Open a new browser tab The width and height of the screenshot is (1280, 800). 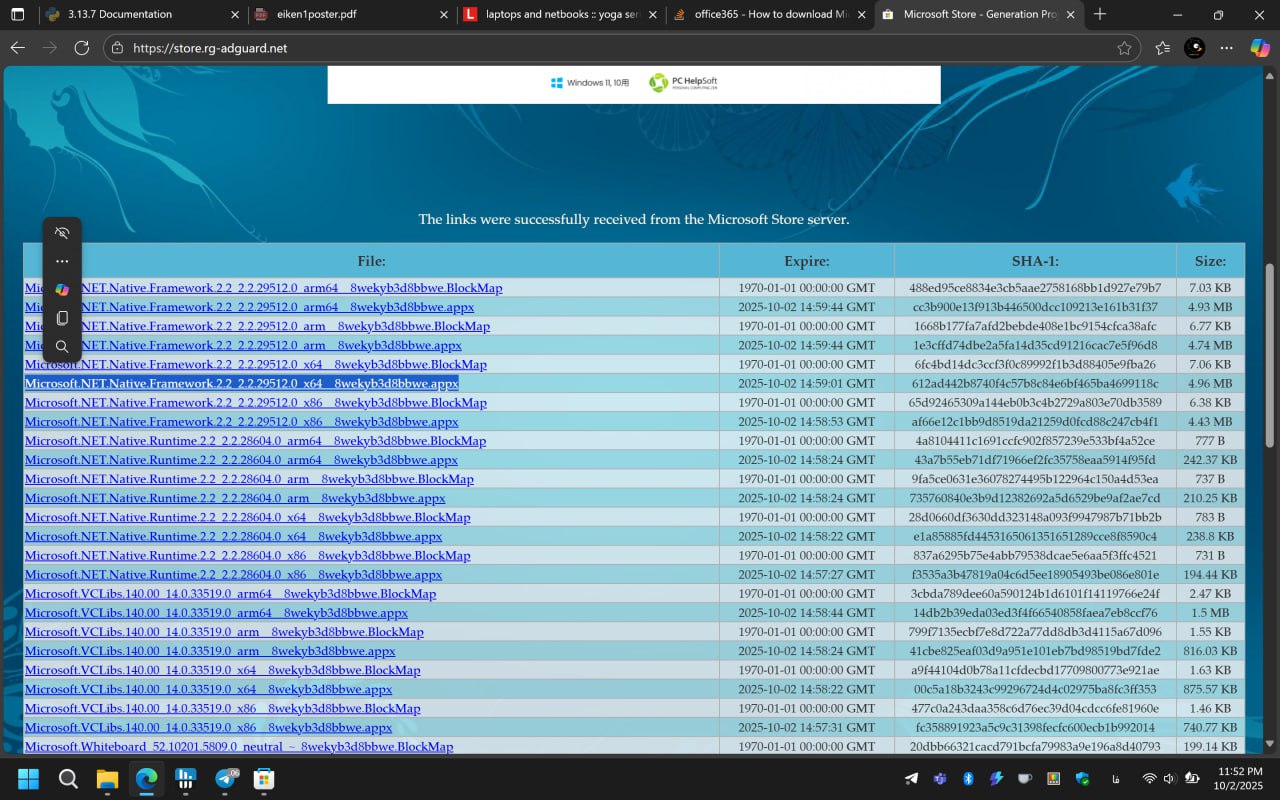(1100, 15)
